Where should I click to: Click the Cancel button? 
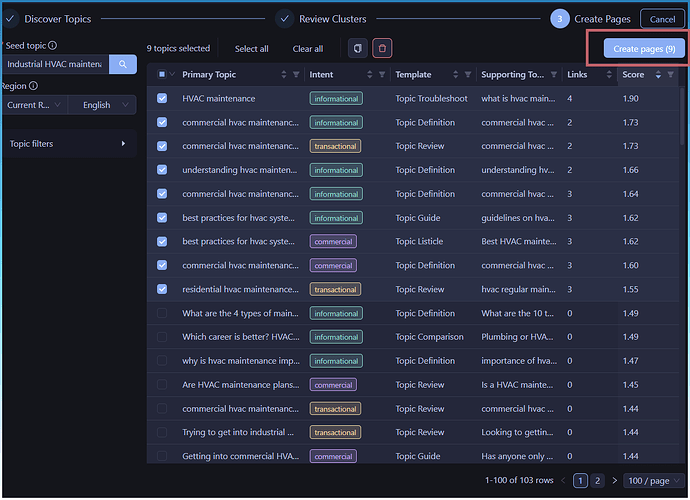pos(662,19)
